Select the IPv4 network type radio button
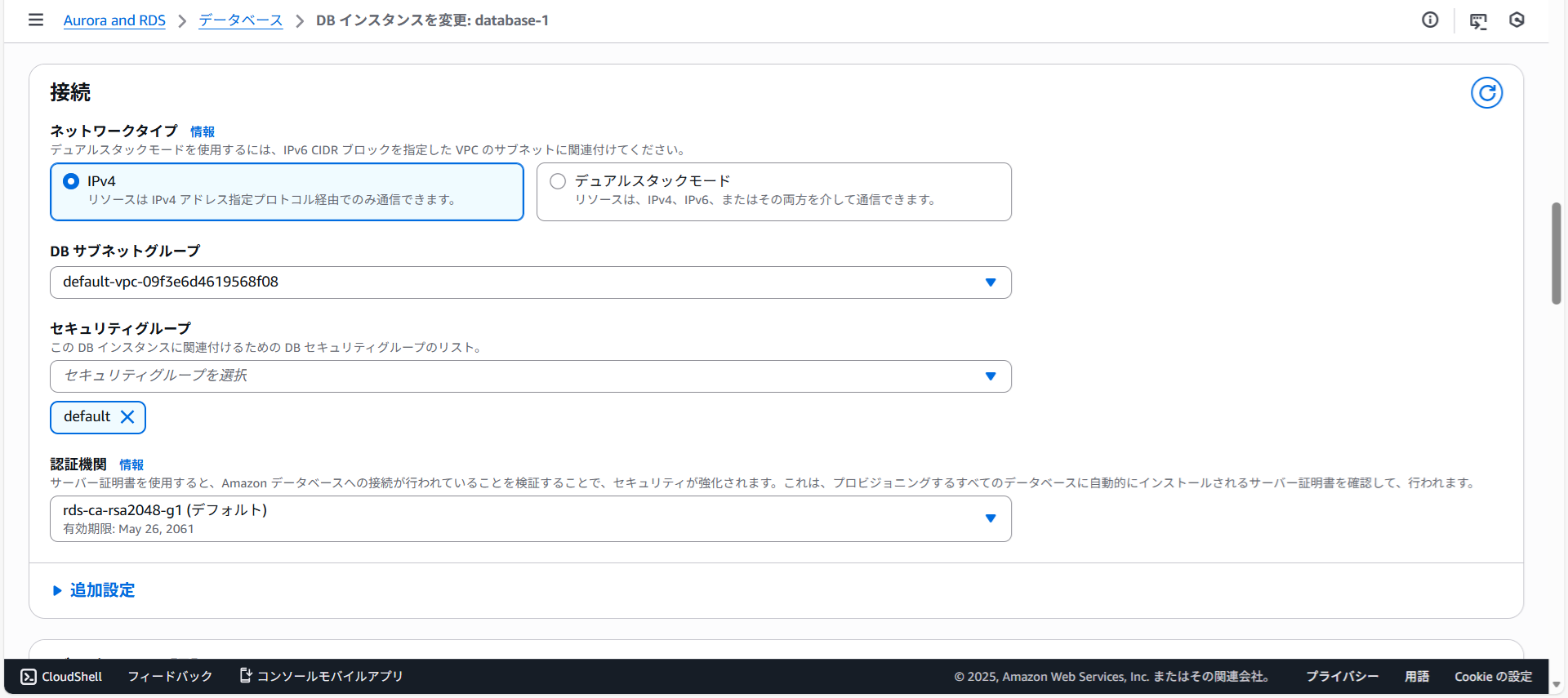This screenshot has width=1568, height=698. (72, 181)
